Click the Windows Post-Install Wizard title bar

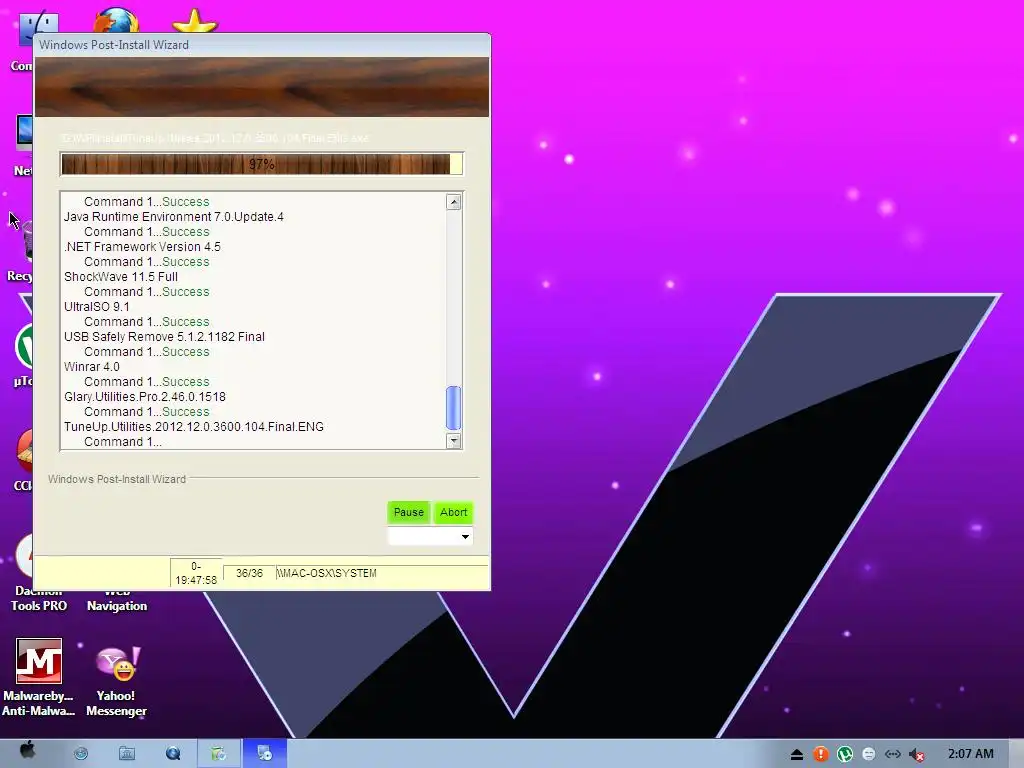coord(261,44)
